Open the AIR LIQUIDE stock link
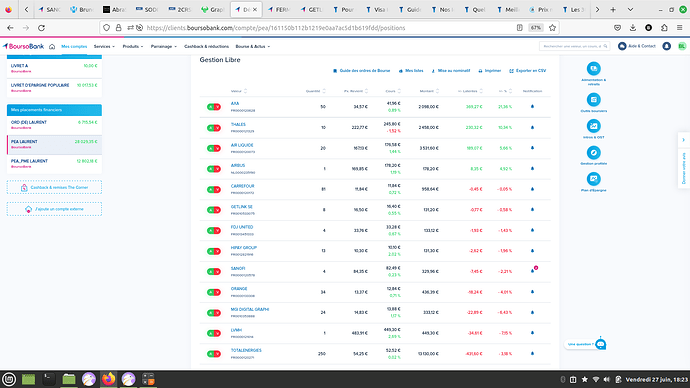Image resolution: width=690 pixels, height=388 pixels. (x=242, y=145)
